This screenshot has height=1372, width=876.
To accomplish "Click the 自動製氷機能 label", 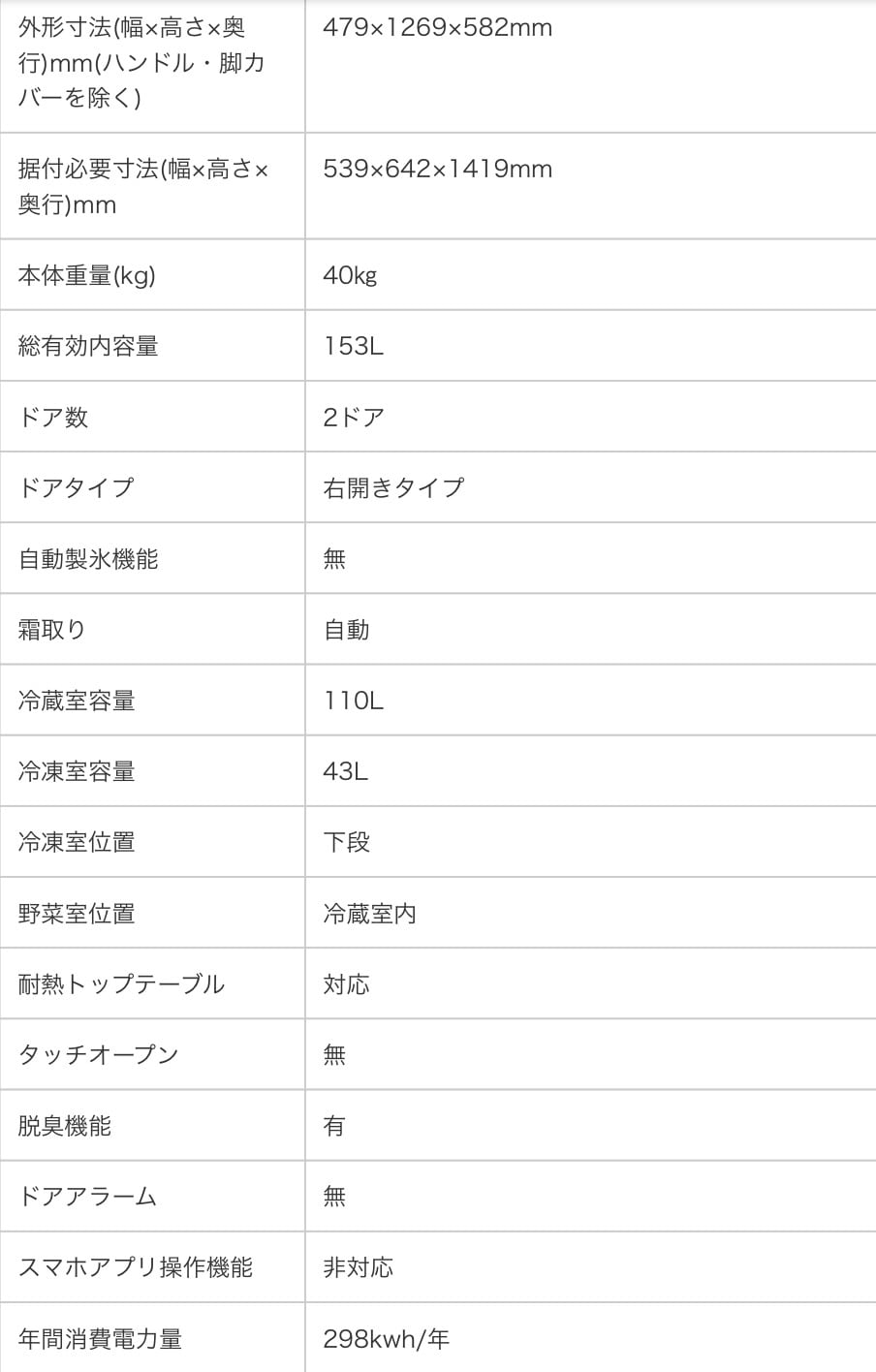I will tap(88, 559).
